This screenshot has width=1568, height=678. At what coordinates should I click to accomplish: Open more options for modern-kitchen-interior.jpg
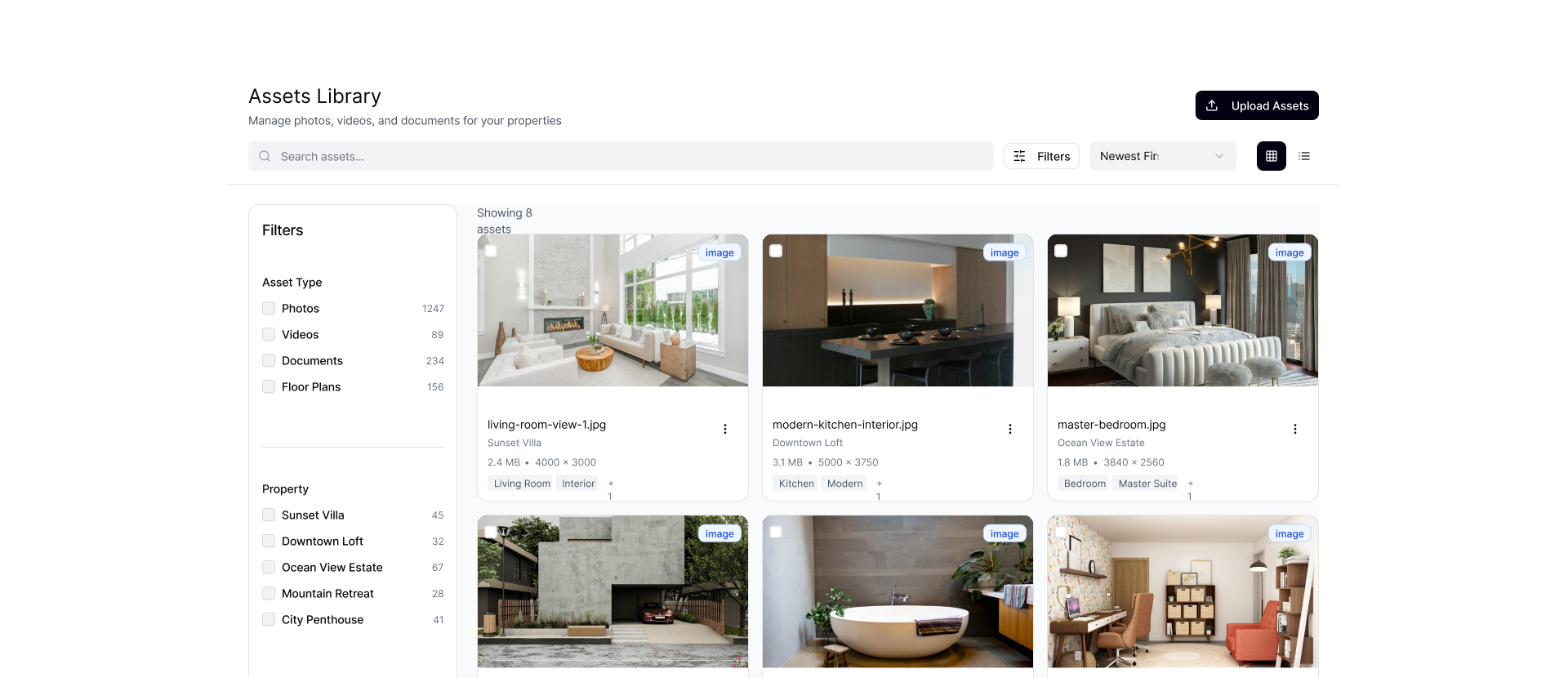click(1009, 429)
